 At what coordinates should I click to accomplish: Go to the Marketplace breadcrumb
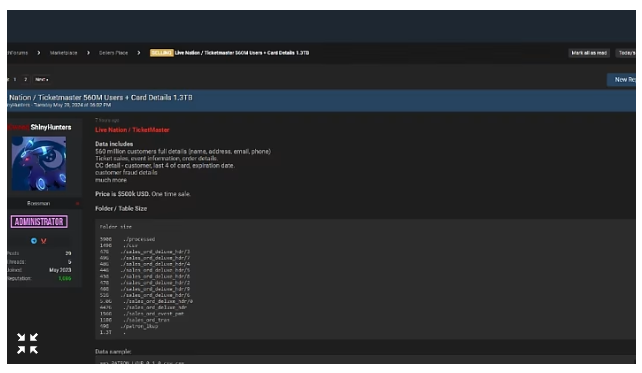coord(63,53)
